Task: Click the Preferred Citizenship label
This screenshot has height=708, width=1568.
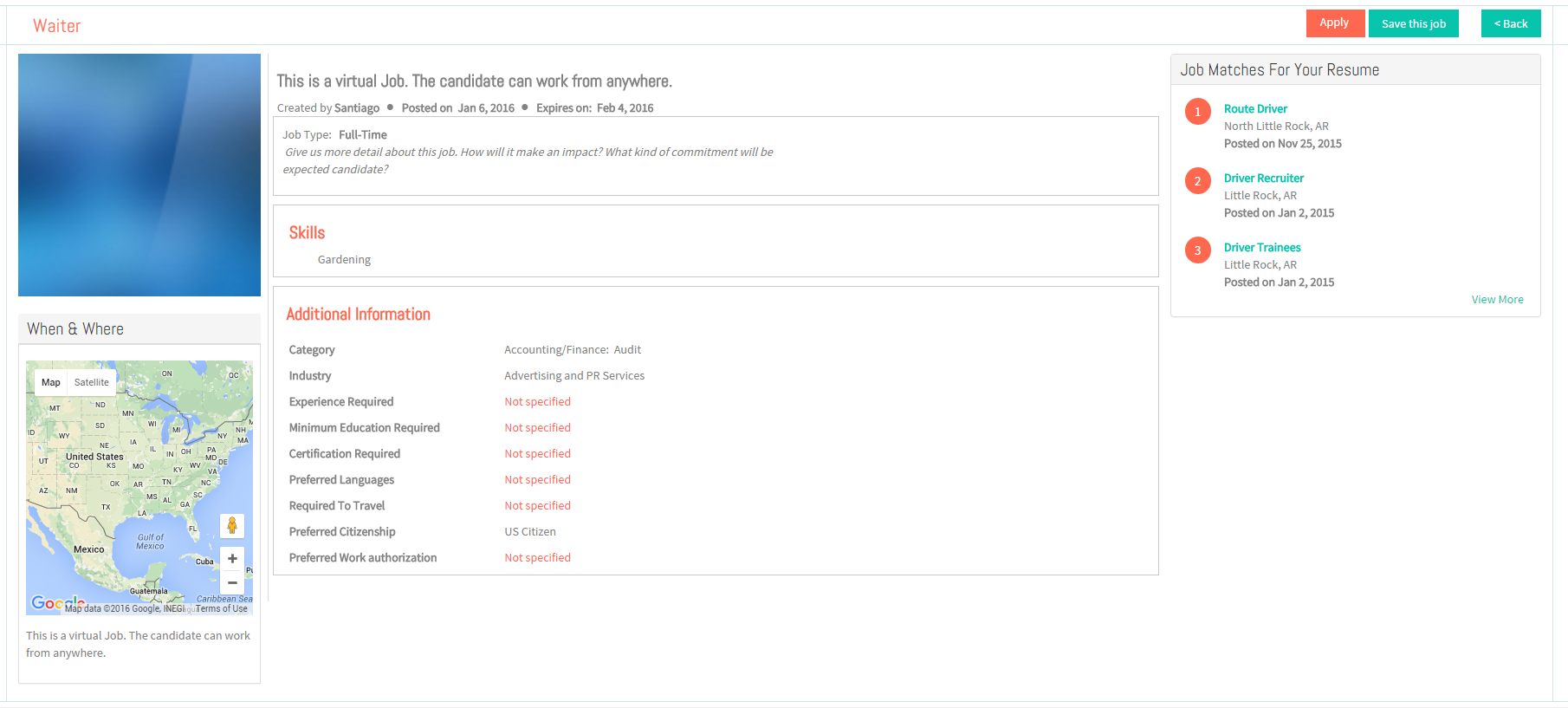Action: tap(342, 532)
